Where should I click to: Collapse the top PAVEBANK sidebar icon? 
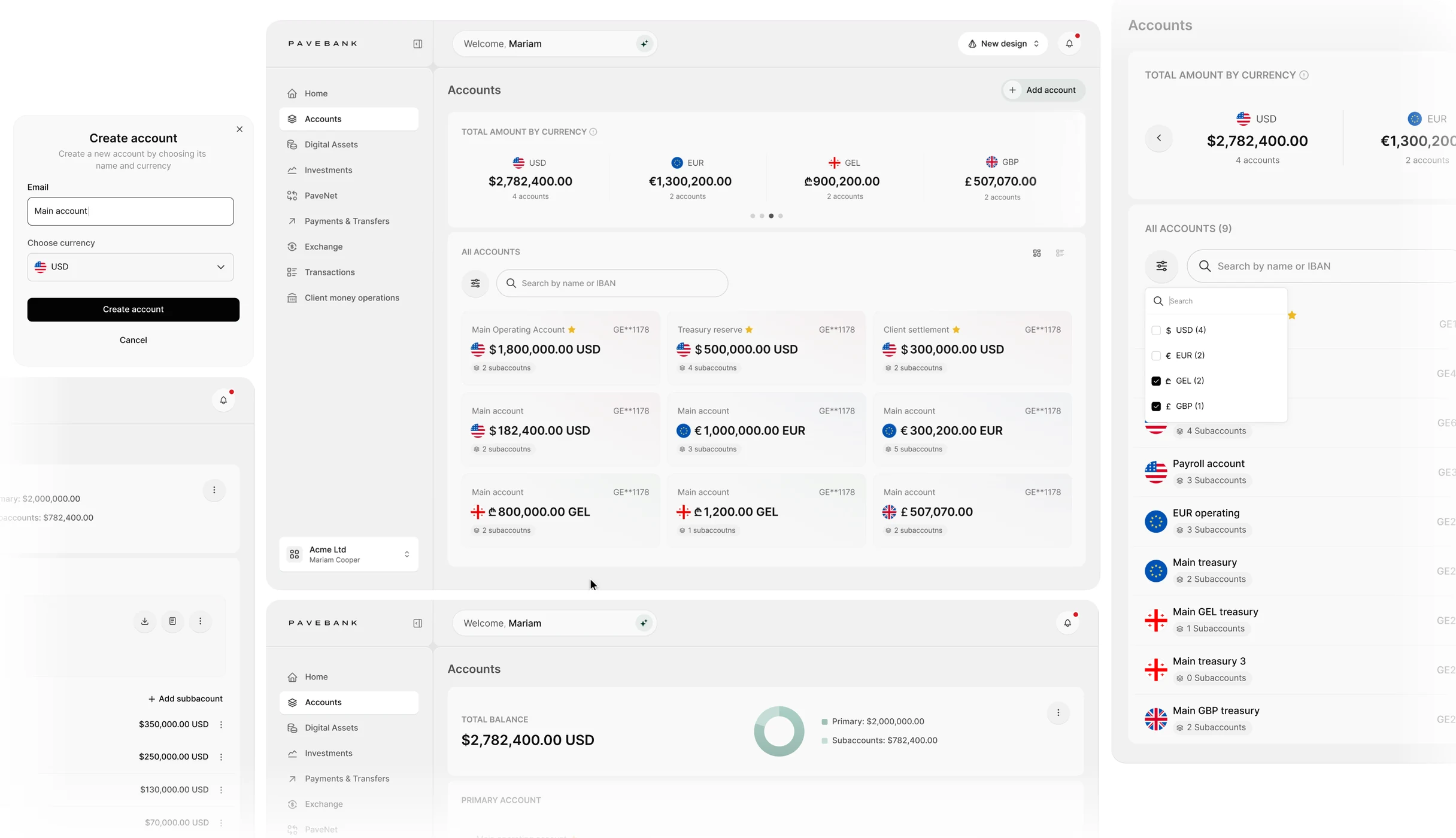(x=418, y=44)
